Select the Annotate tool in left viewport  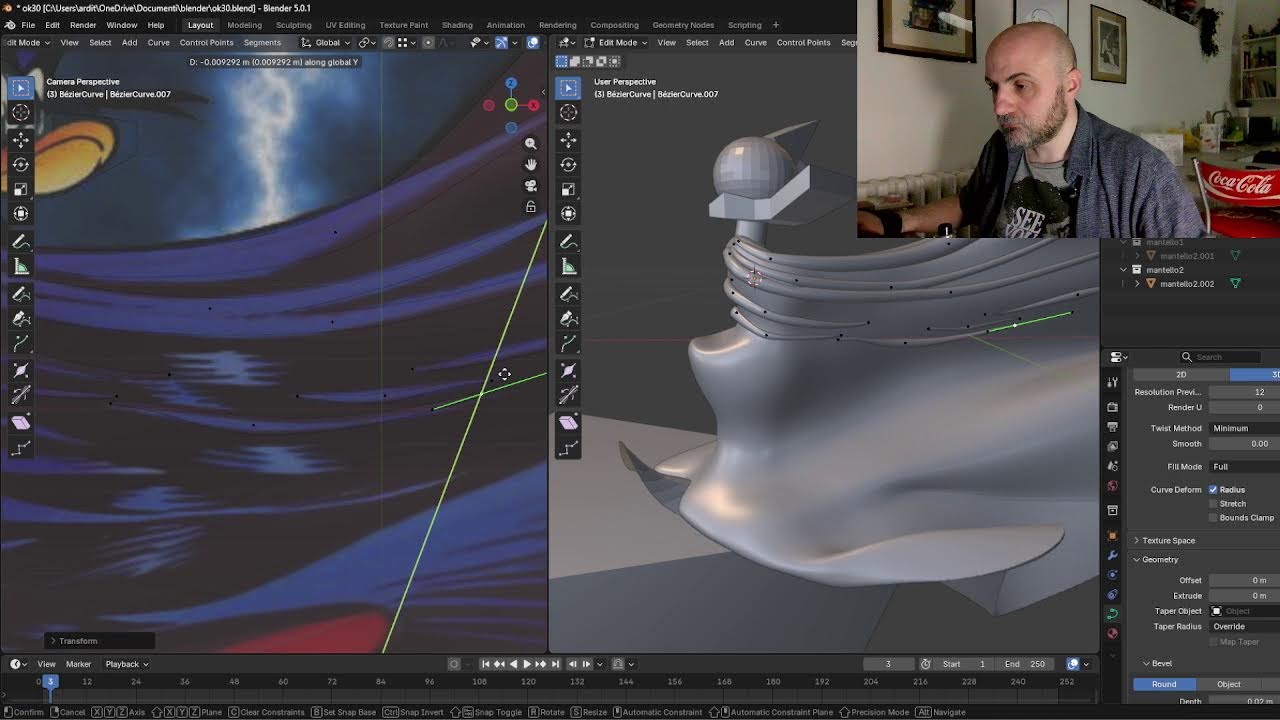pyautogui.click(x=21, y=242)
